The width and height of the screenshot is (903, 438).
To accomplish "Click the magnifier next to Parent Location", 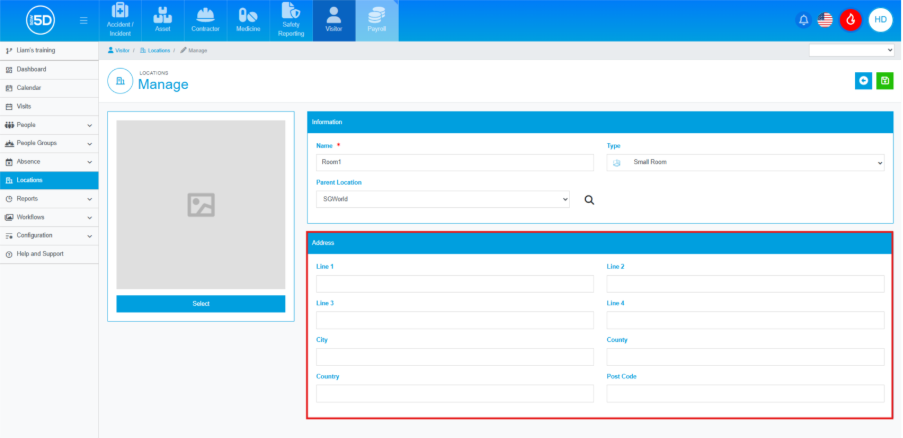I will click(589, 200).
